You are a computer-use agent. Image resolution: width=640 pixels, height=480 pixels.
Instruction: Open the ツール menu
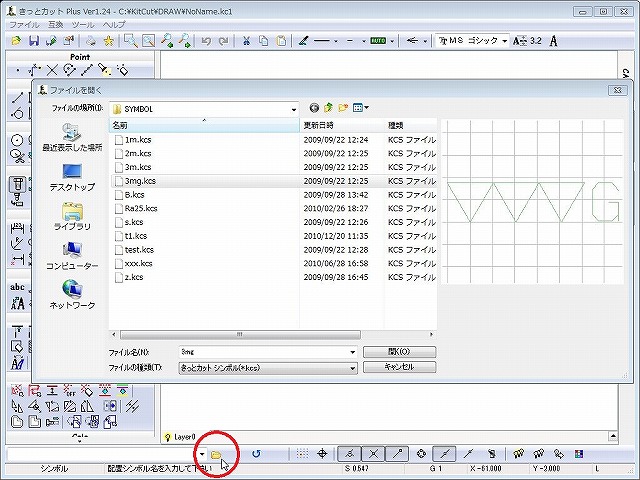(83, 25)
